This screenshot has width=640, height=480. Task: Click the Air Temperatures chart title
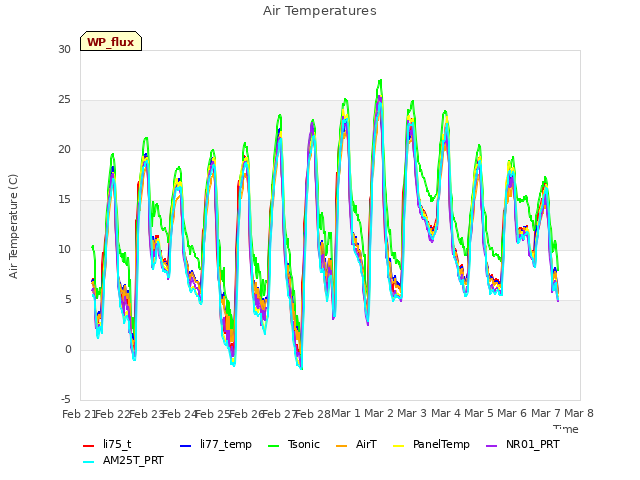coord(320,11)
